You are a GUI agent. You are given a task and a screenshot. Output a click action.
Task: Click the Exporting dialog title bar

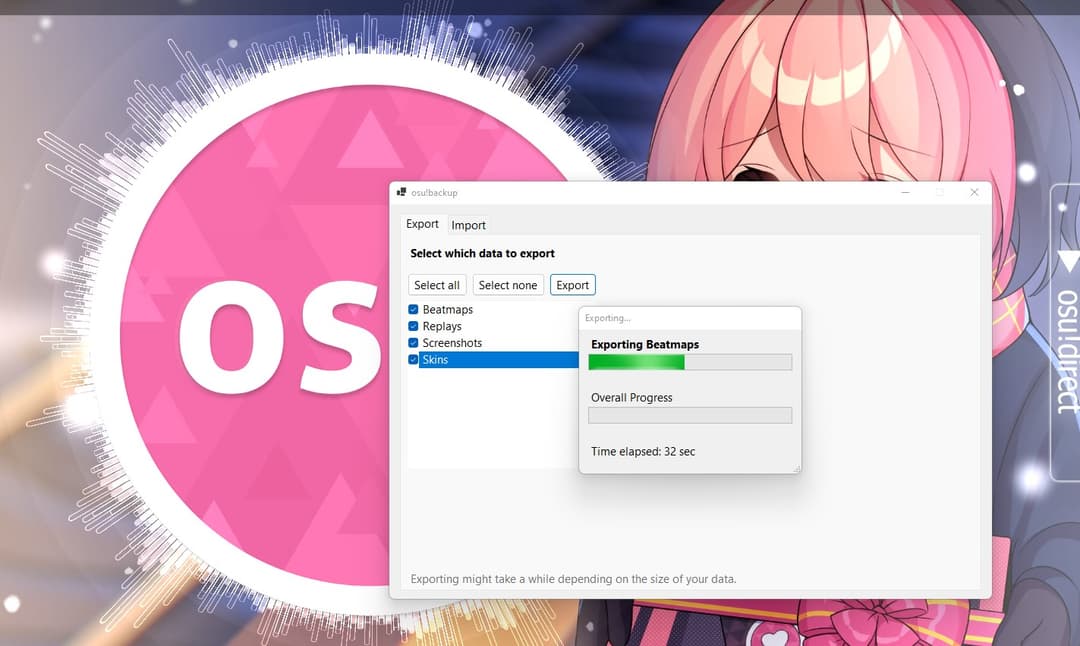point(690,317)
